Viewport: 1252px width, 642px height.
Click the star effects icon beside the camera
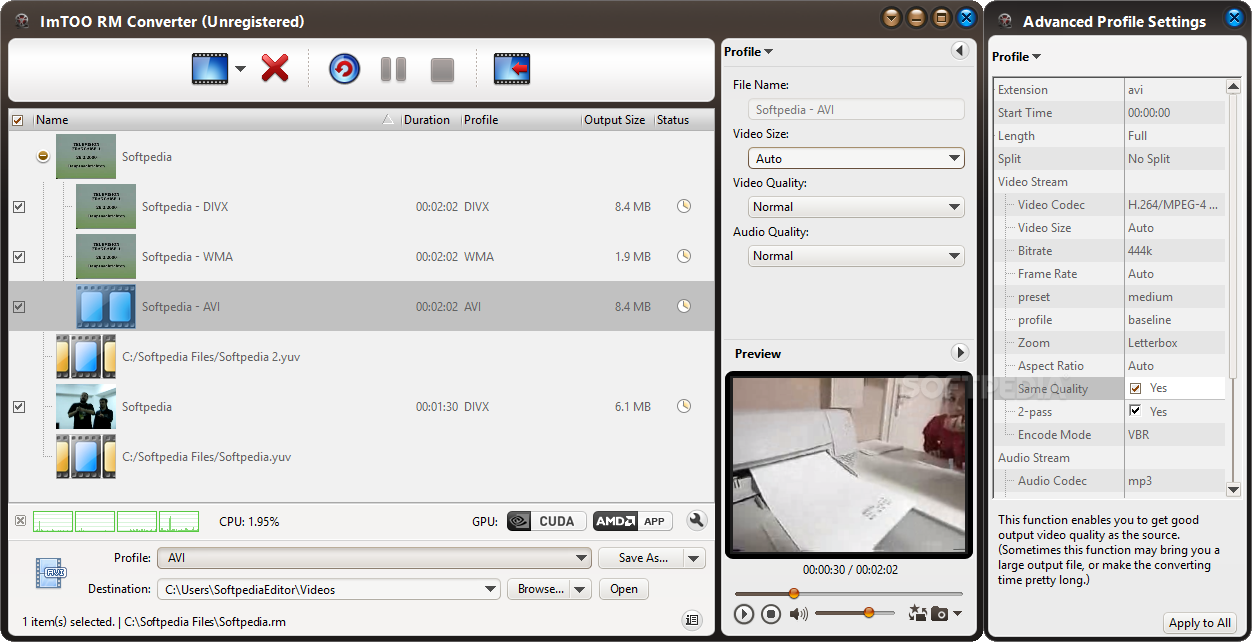click(x=918, y=613)
